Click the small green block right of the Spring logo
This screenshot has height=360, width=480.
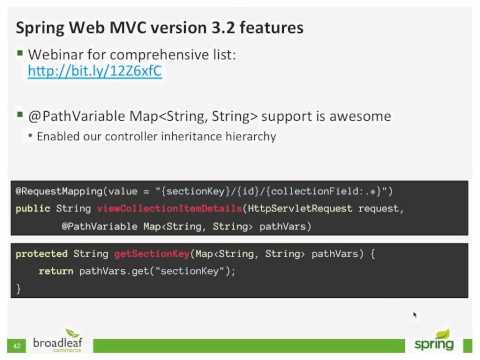pos(468,346)
